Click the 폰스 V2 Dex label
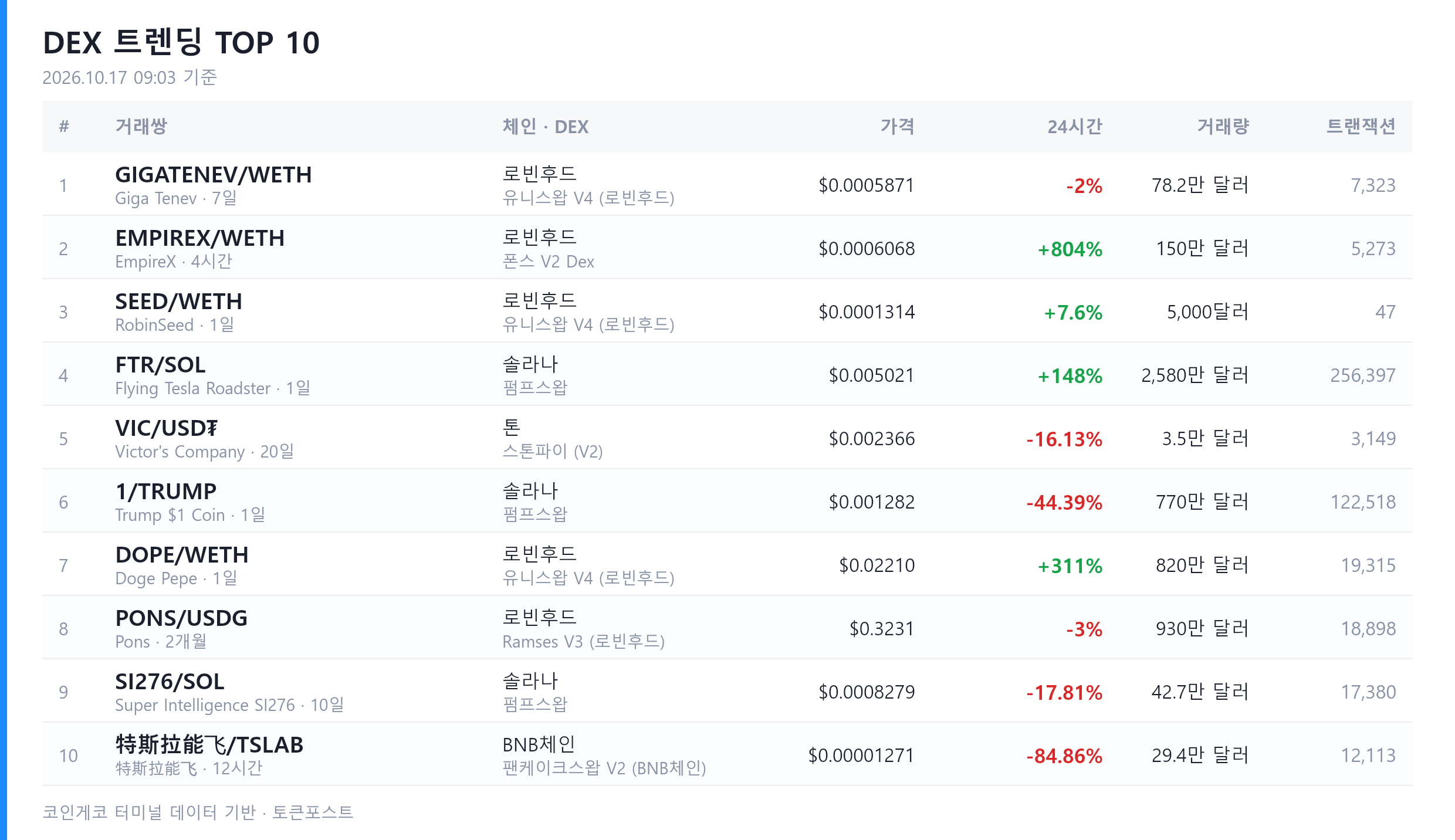Viewport: 1455px width, 840px height. (548, 262)
